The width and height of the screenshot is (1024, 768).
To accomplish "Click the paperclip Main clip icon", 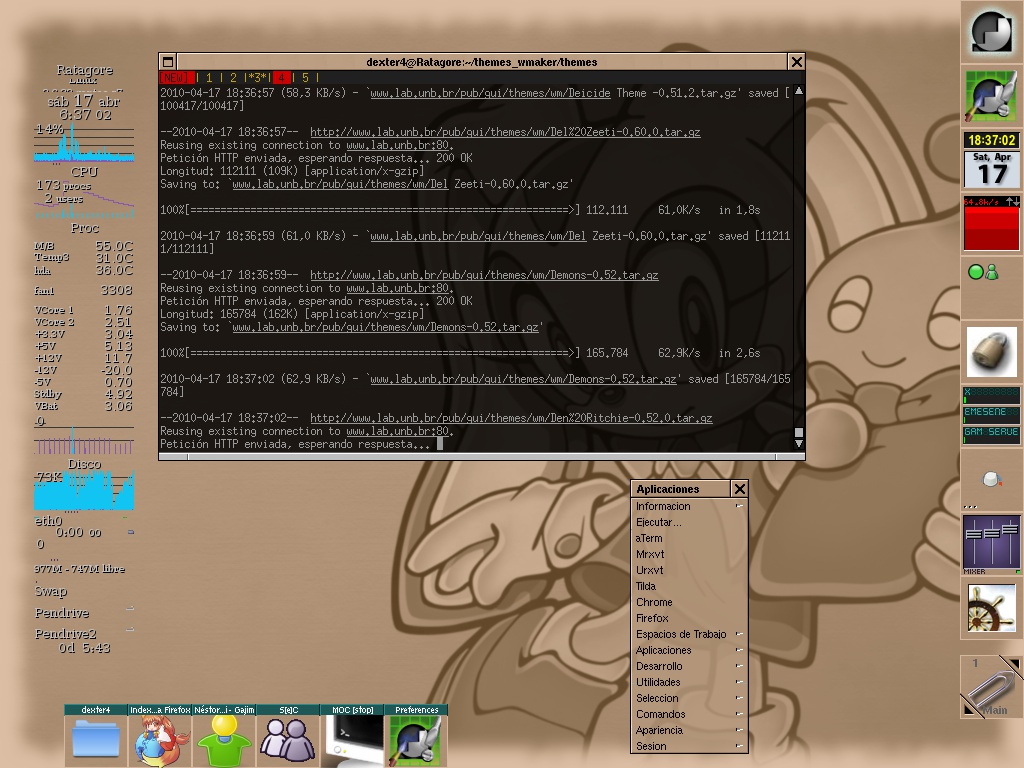I will (x=991, y=686).
